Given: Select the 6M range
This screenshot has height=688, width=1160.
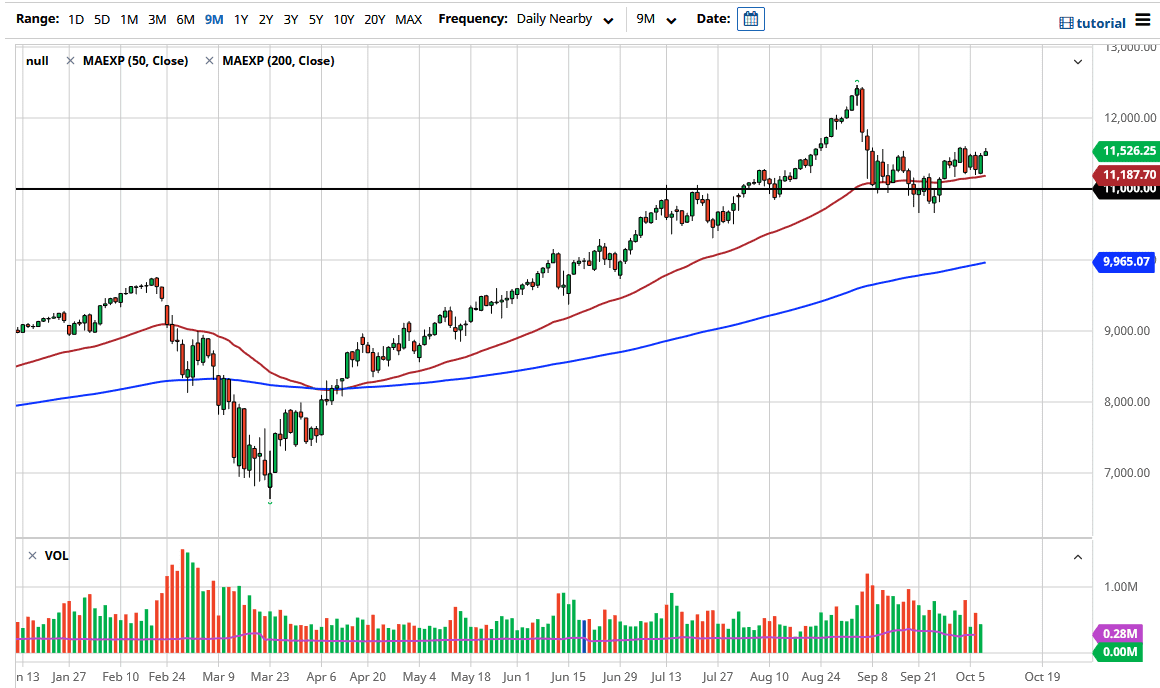Looking at the screenshot, I should [185, 19].
